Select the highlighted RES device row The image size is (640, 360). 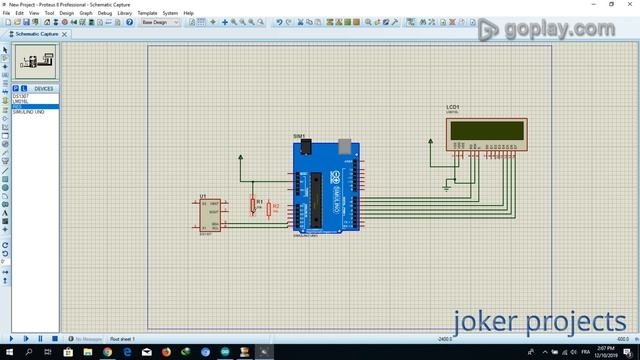(35, 107)
